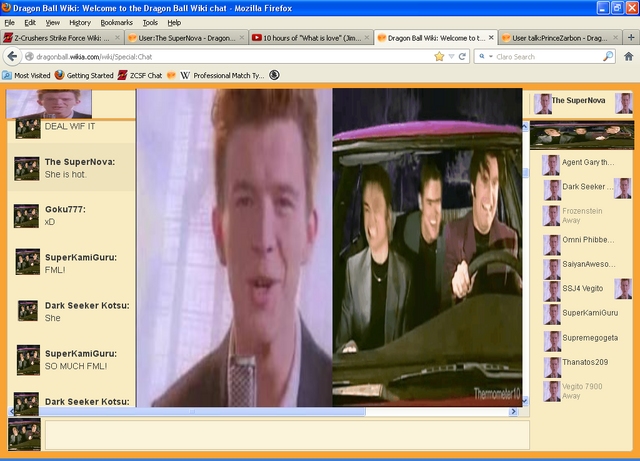The width and height of the screenshot is (640, 461).
Task: Click the dragonball.wikia.com address bar
Action: [229, 57]
